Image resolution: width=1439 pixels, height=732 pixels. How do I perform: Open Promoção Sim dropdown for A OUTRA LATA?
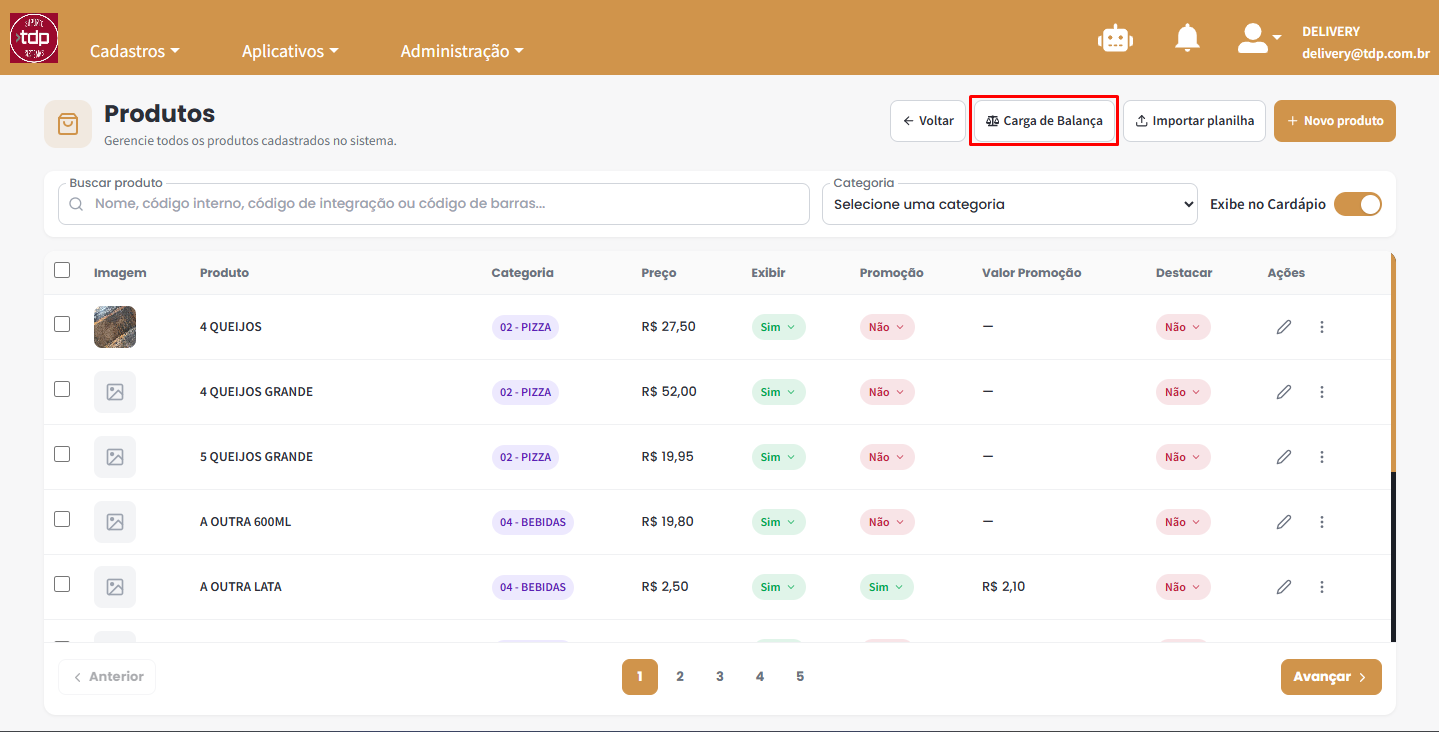pos(887,587)
